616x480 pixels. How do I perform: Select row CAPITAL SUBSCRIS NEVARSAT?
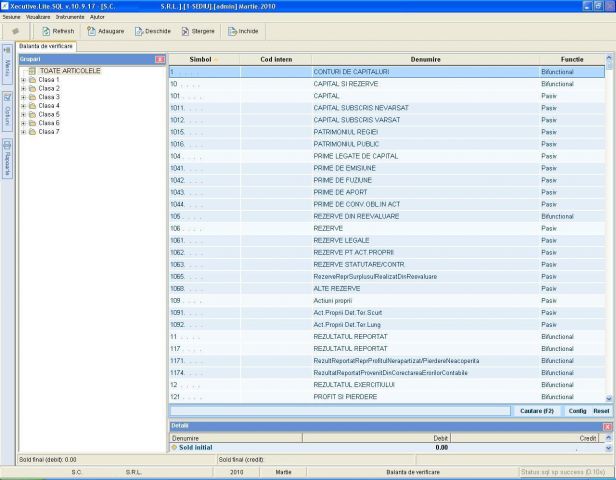point(387,108)
